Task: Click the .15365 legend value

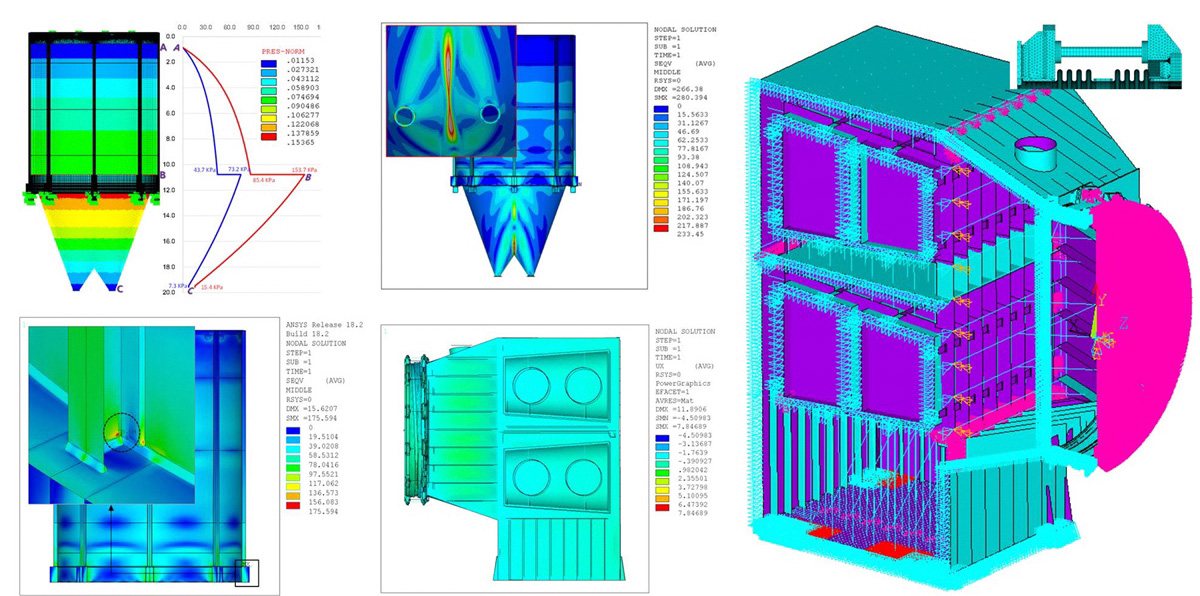Action: [302, 142]
